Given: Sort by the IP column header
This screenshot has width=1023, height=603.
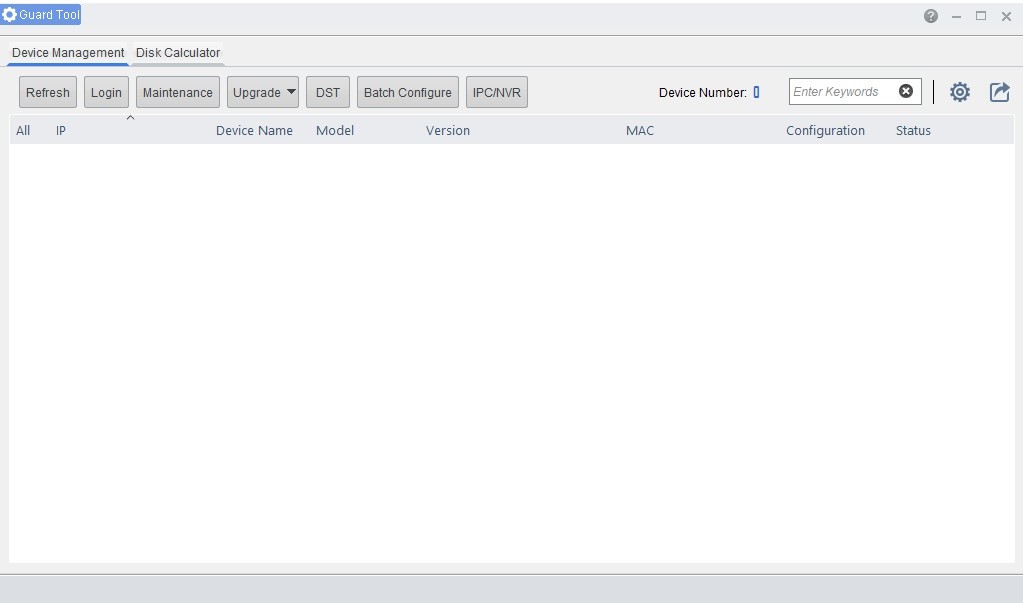Looking at the screenshot, I should [x=61, y=131].
